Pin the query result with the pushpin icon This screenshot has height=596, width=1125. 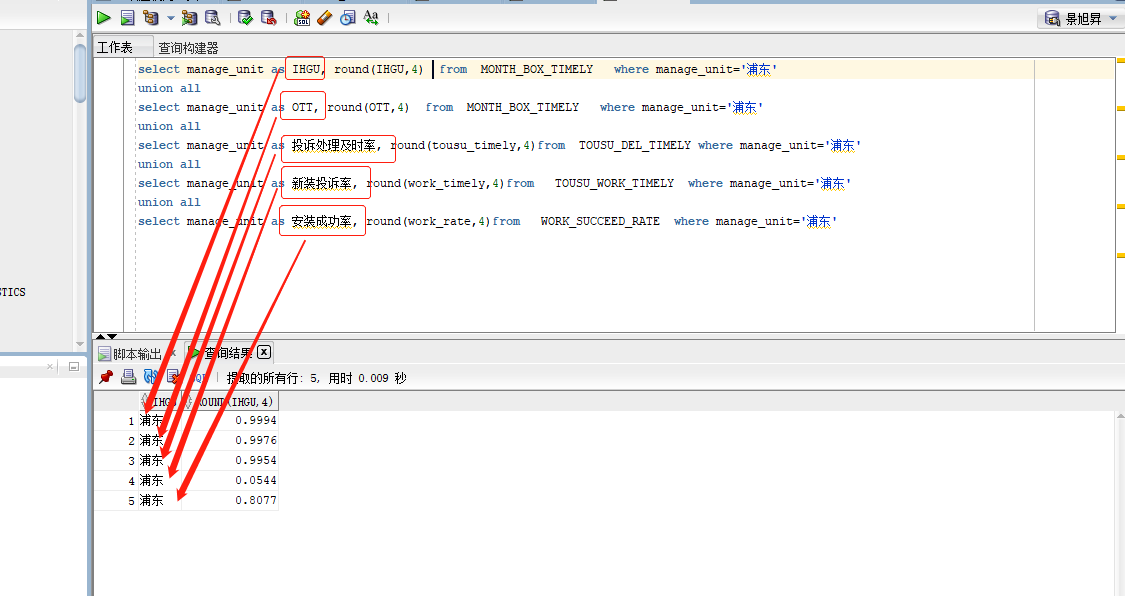tap(106, 377)
